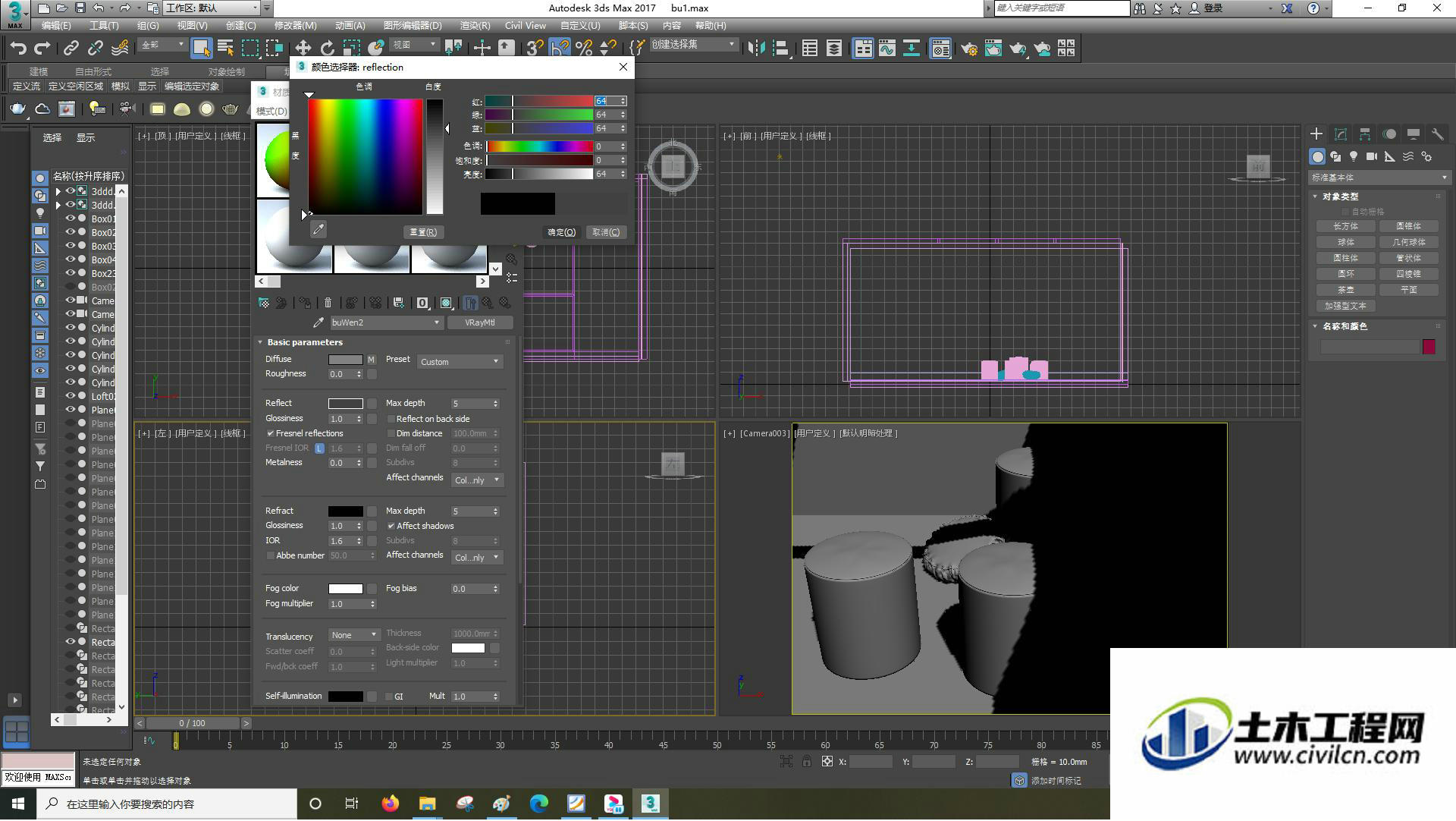Viewport: 1456px width, 821px height.
Task: Toggle the Percent Snap button
Action: [x=584, y=48]
